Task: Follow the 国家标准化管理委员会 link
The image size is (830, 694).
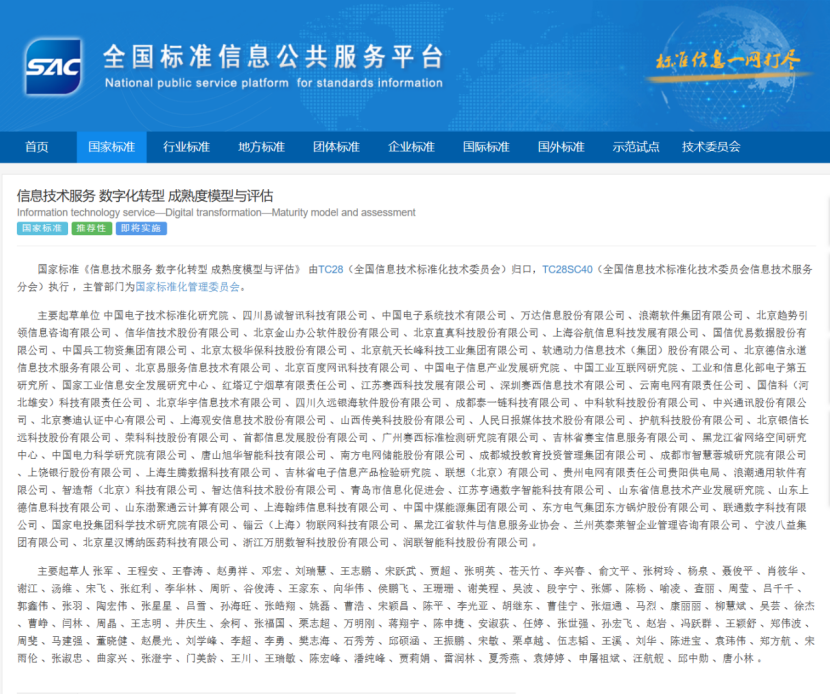Action: coord(188,287)
